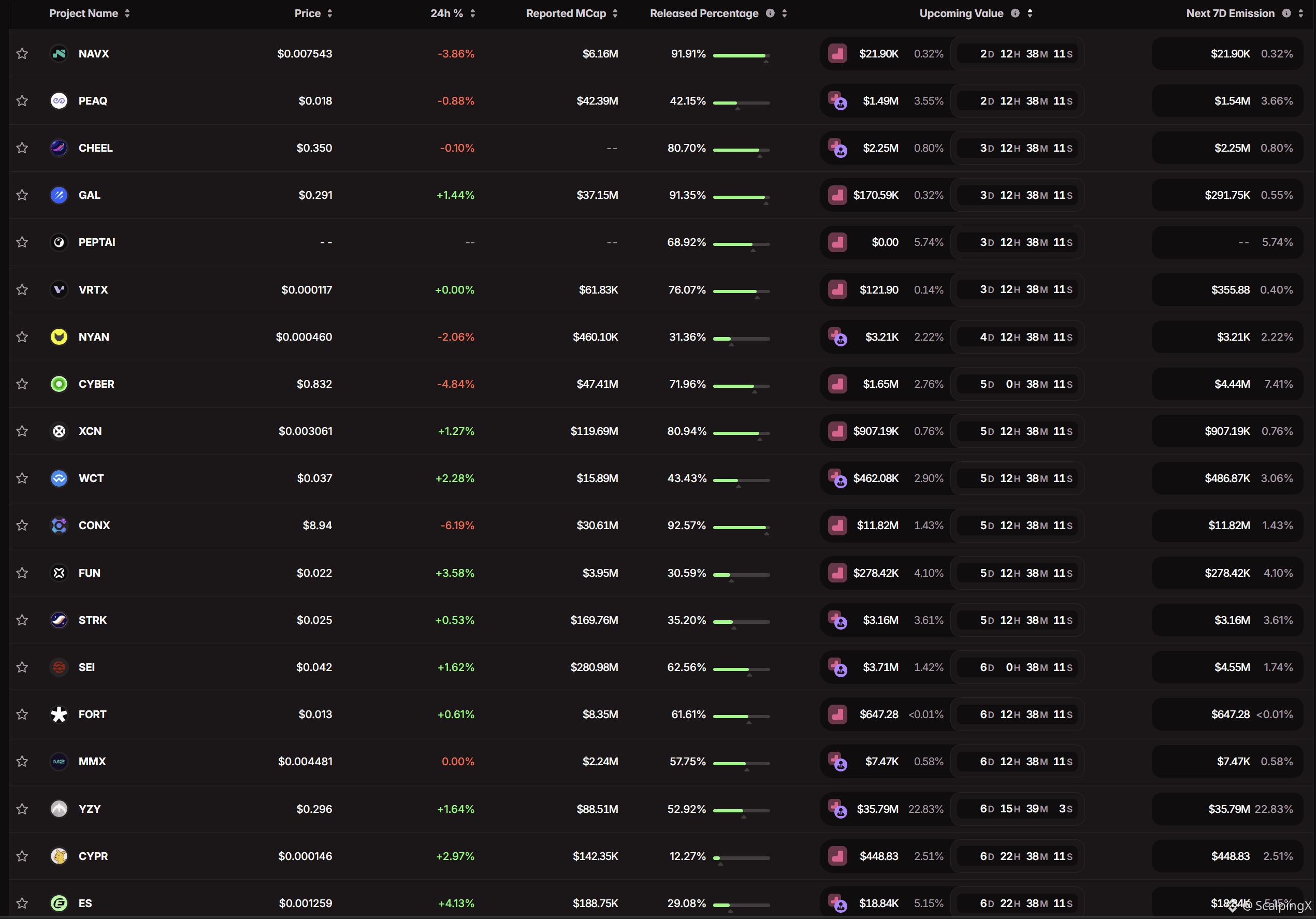
Task: Click the CONX pink unlock type icon
Action: coord(837,526)
